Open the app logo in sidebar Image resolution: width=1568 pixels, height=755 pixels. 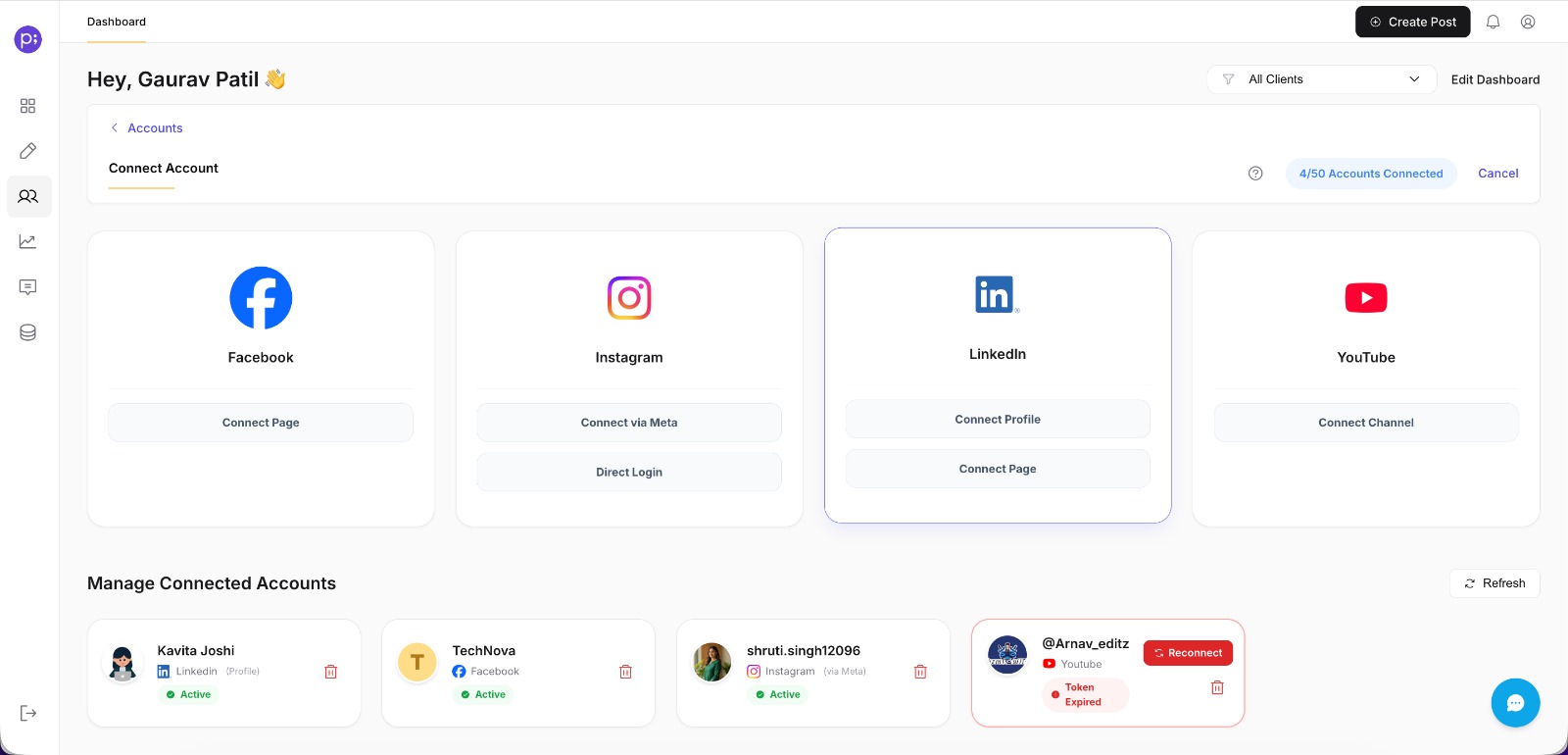click(x=28, y=39)
